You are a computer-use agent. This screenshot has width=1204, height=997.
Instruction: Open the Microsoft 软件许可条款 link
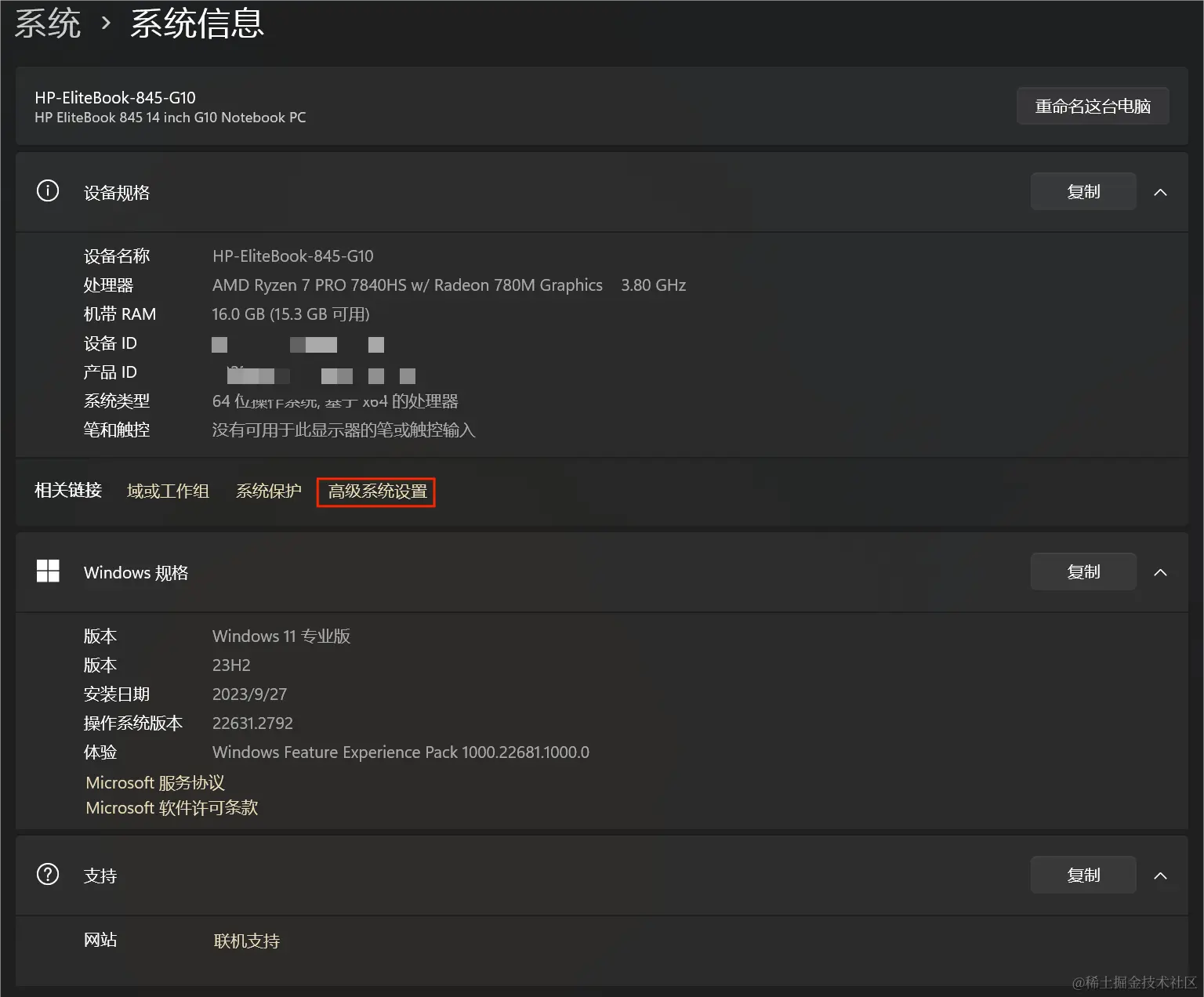point(172,807)
